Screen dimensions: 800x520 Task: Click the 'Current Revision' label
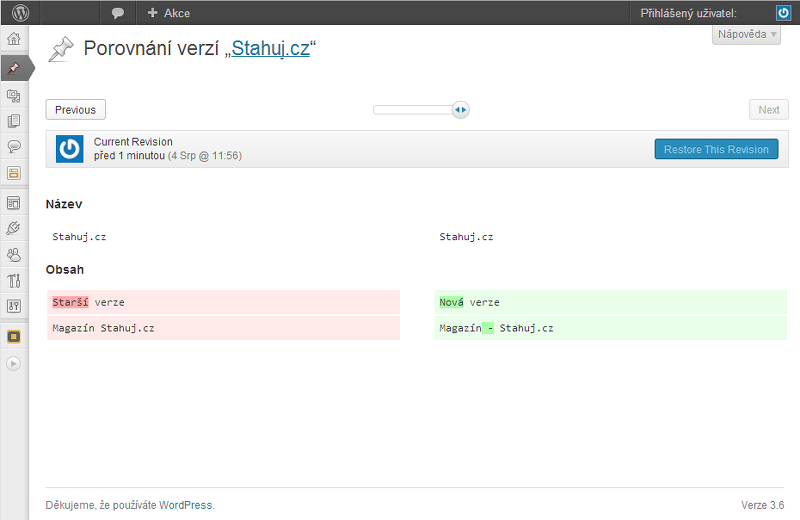(x=133, y=142)
